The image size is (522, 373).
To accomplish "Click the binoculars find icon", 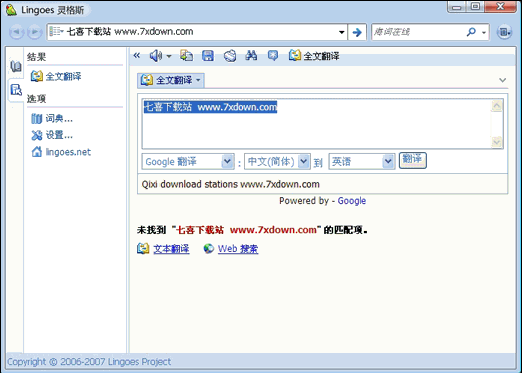I will [x=251, y=55].
